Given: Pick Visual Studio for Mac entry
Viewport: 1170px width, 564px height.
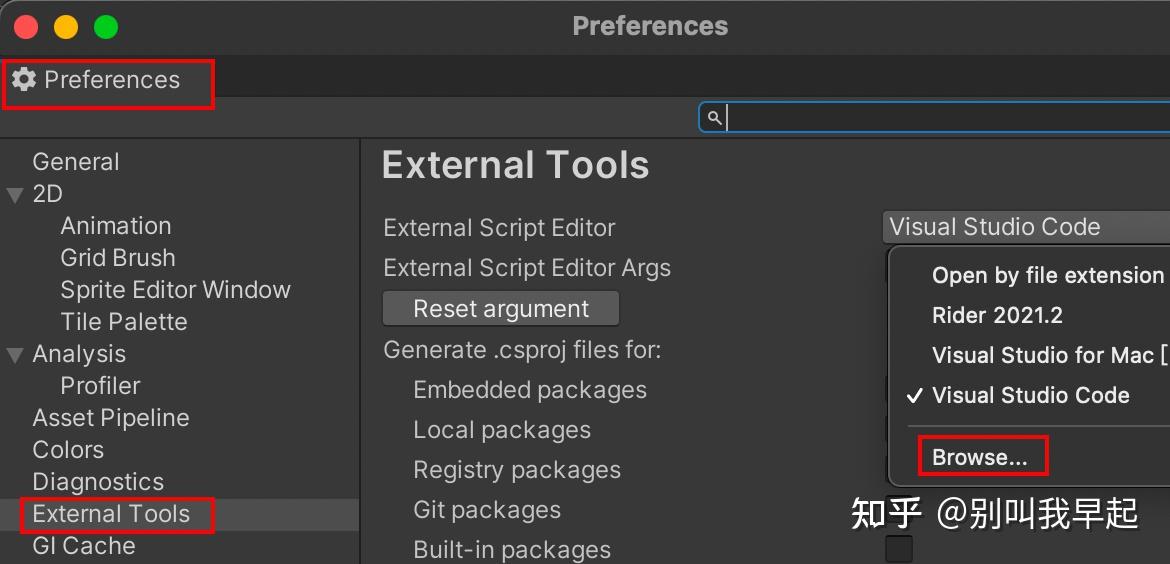Looking at the screenshot, I should [x=1048, y=356].
